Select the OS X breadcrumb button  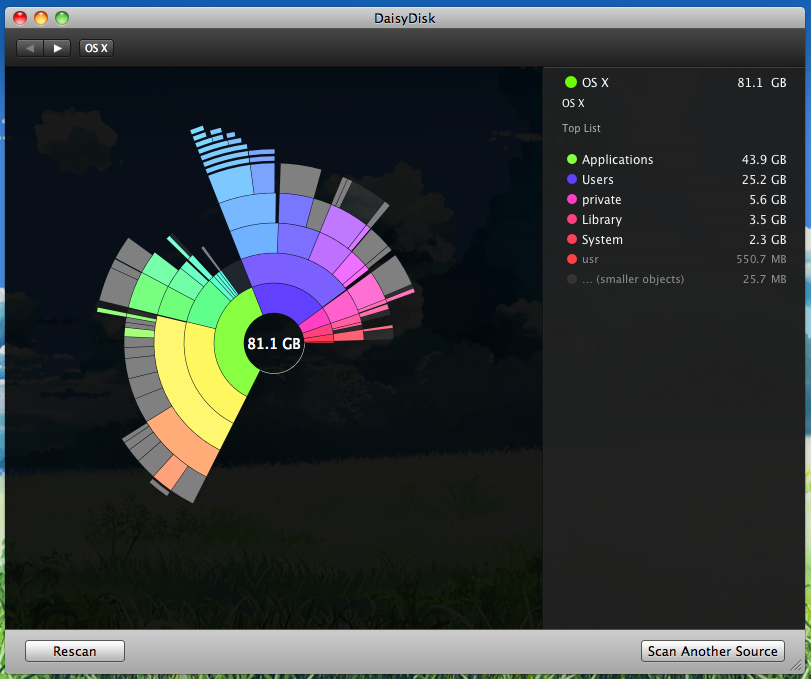96,48
